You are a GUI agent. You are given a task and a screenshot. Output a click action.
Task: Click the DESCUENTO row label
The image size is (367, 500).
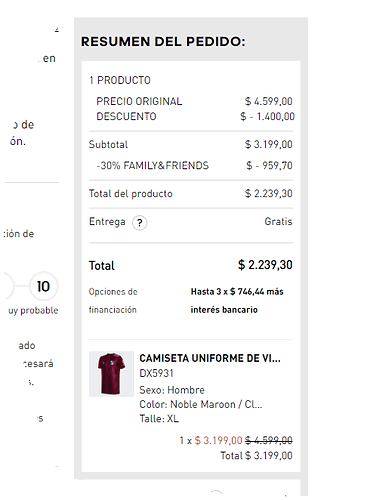[126, 116]
